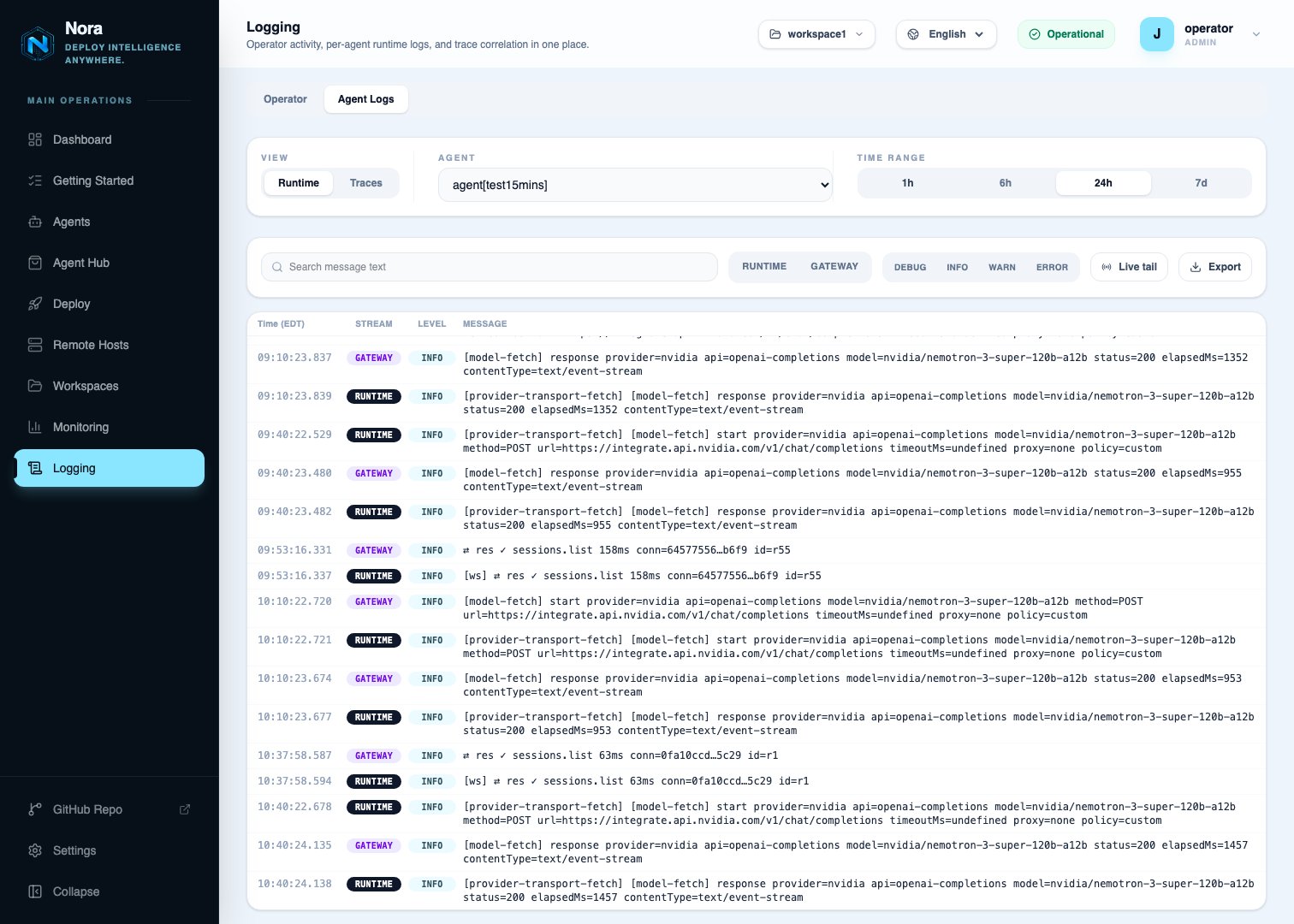The height and width of the screenshot is (924, 1294).
Task: Click the Operational status badge
Action: coord(1066,34)
